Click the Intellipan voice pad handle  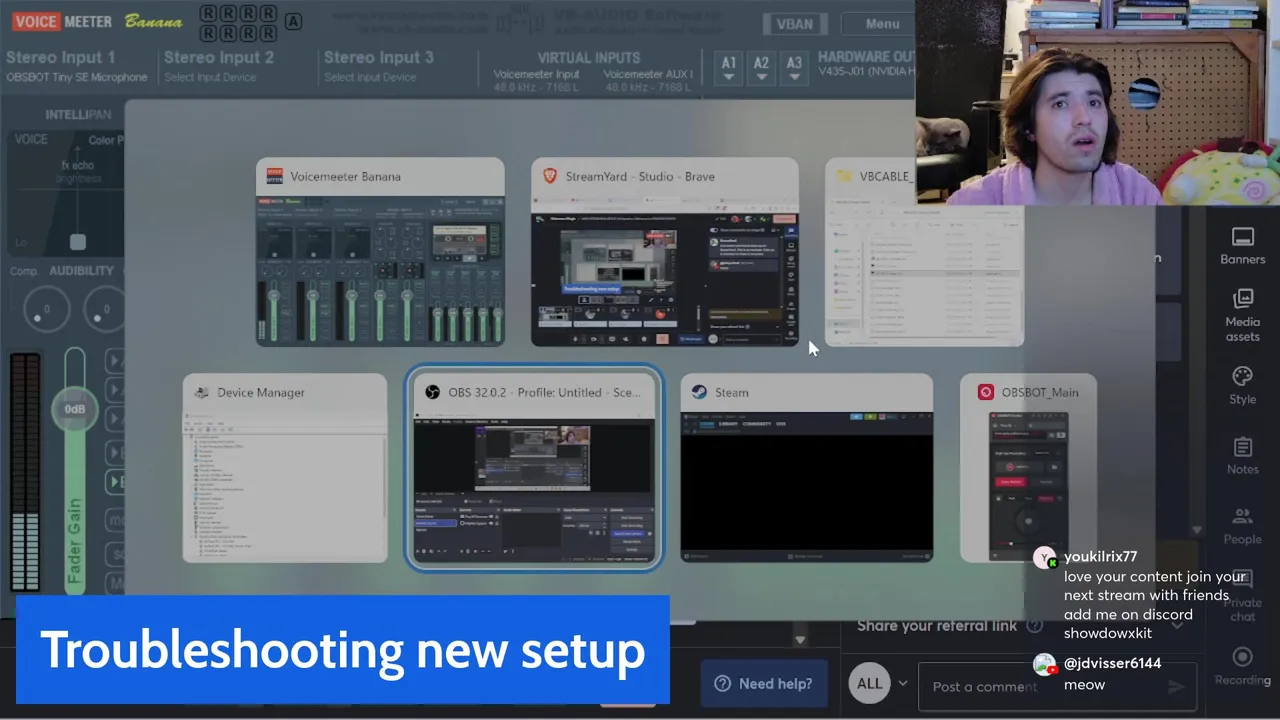78,242
